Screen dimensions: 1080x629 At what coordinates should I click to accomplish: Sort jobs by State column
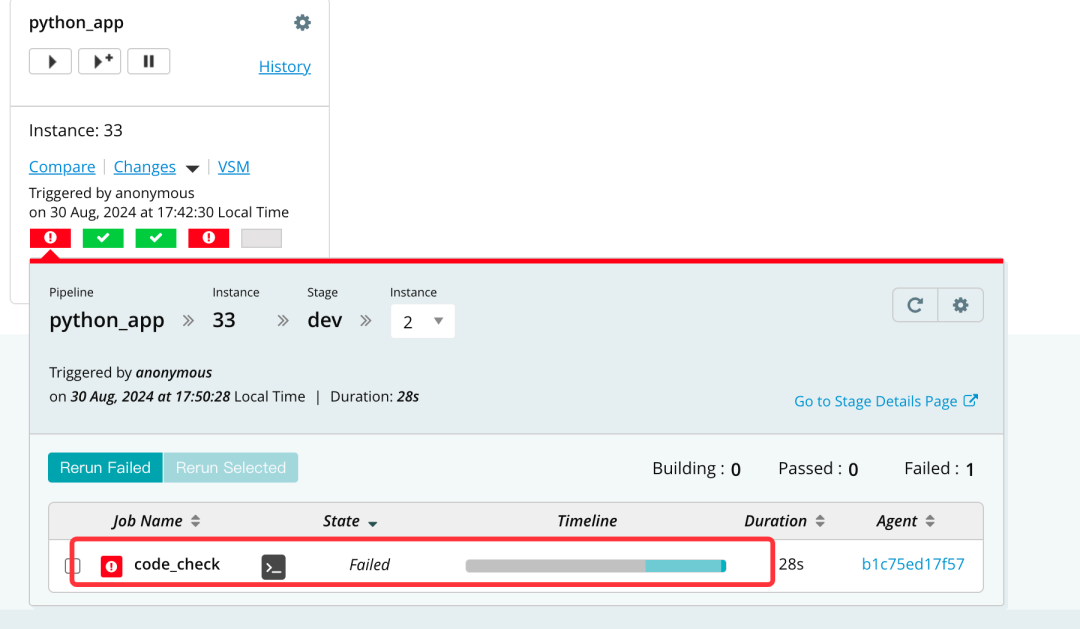point(350,521)
